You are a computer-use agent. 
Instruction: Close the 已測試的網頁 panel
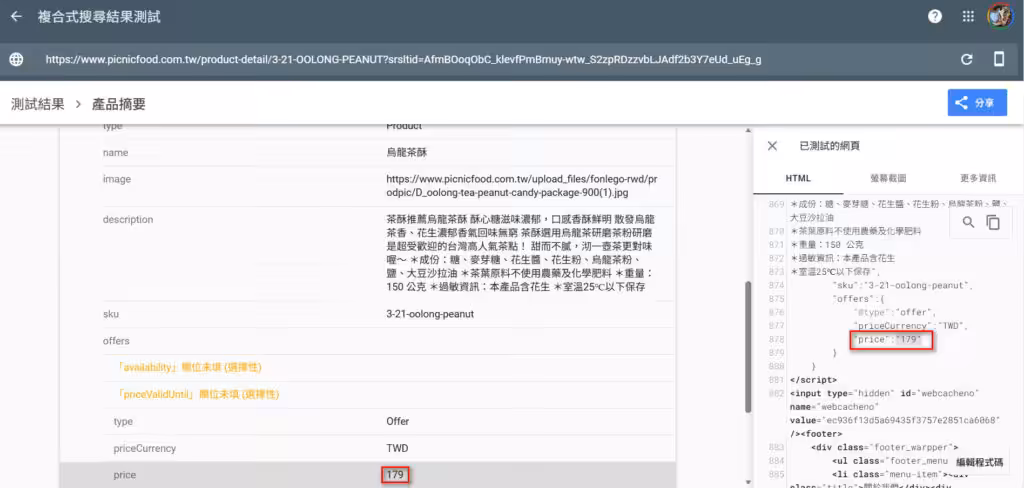pos(772,146)
